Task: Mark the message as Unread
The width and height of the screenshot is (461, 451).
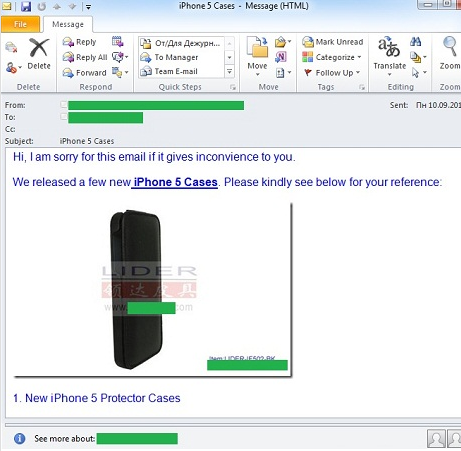Action: (333, 42)
